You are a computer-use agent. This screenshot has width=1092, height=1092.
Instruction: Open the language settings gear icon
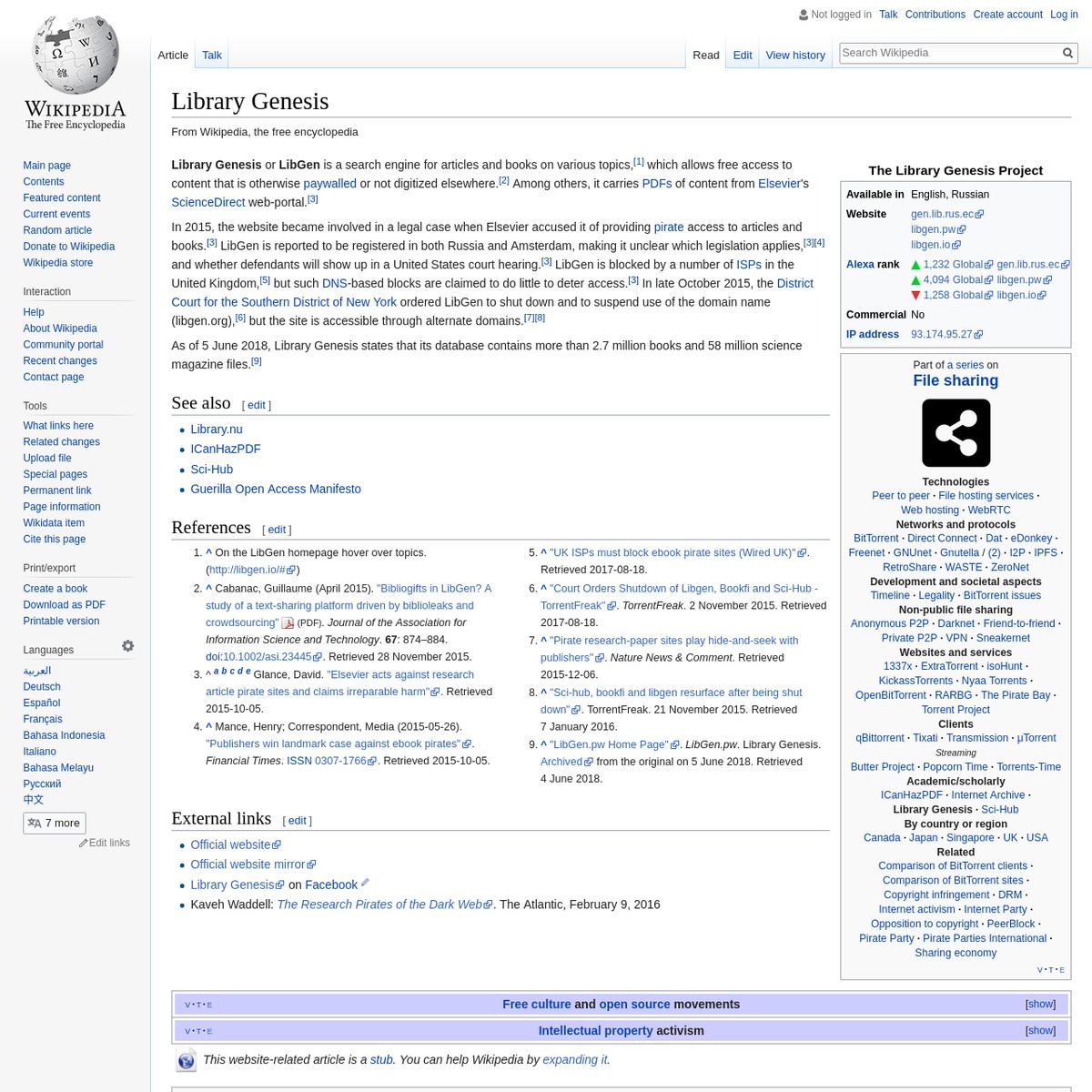(x=128, y=646)
